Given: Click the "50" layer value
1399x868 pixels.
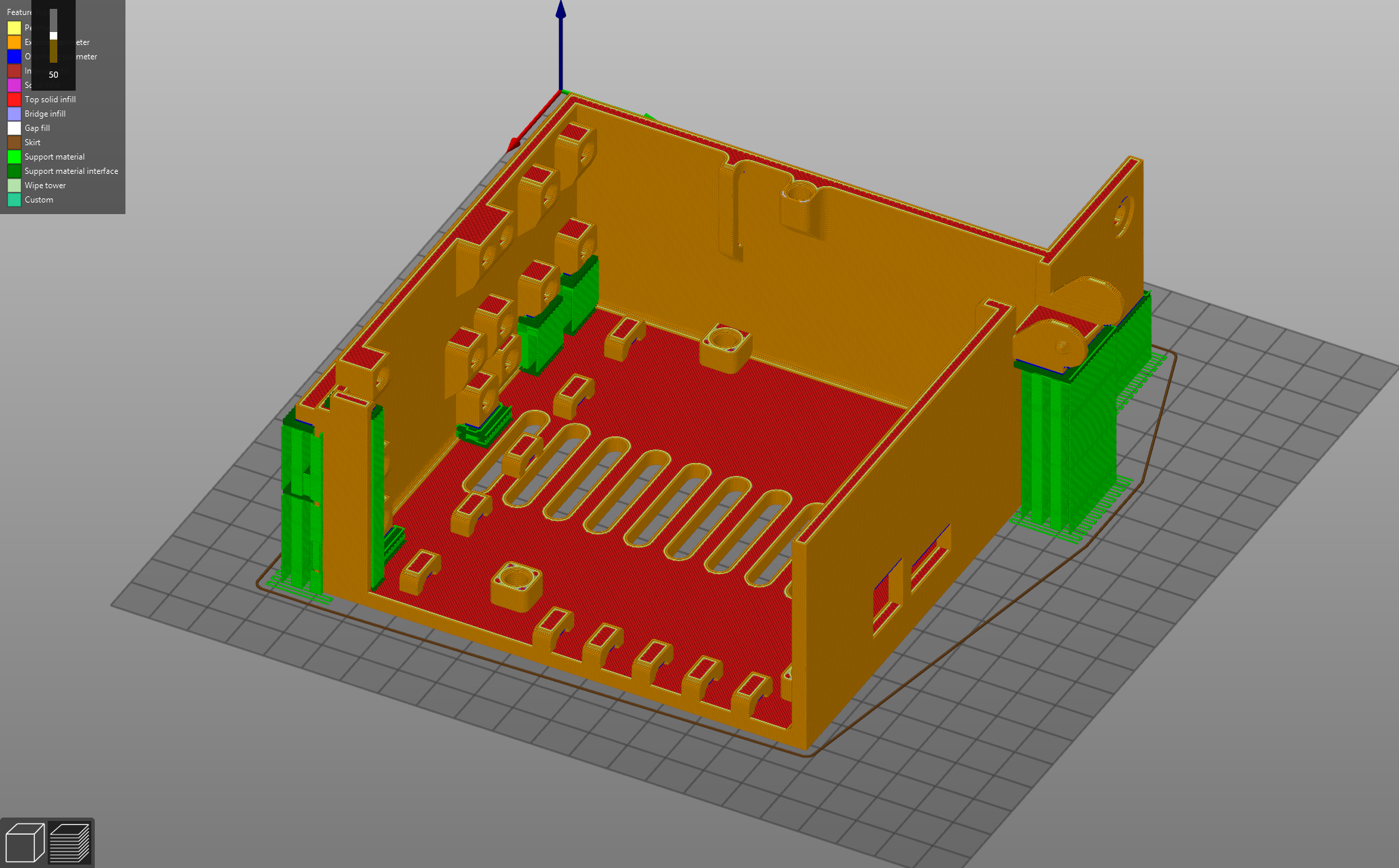Looking at the screenshot, I should pos(53,75).
